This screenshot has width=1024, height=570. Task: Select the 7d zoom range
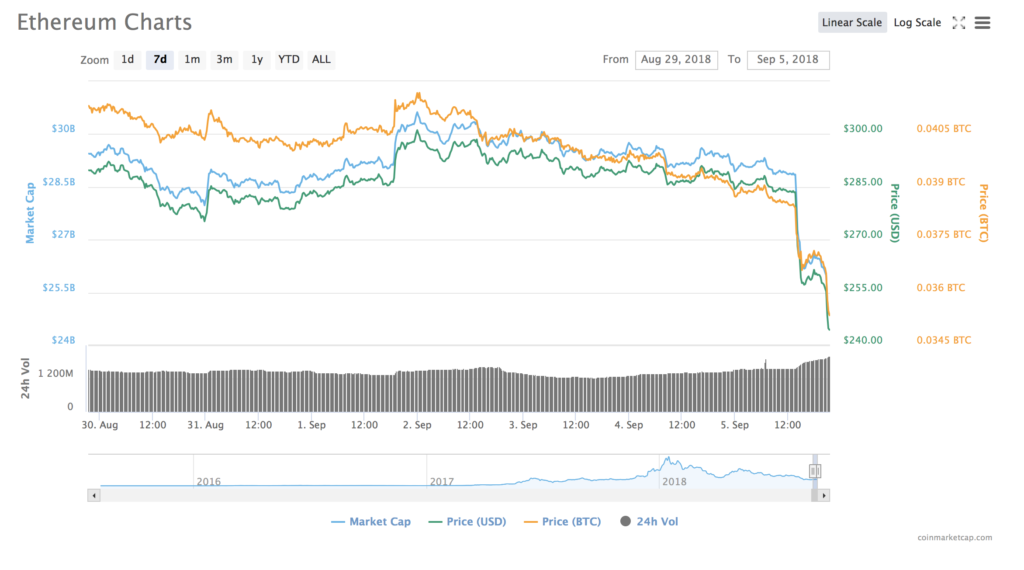pos(159,60)
